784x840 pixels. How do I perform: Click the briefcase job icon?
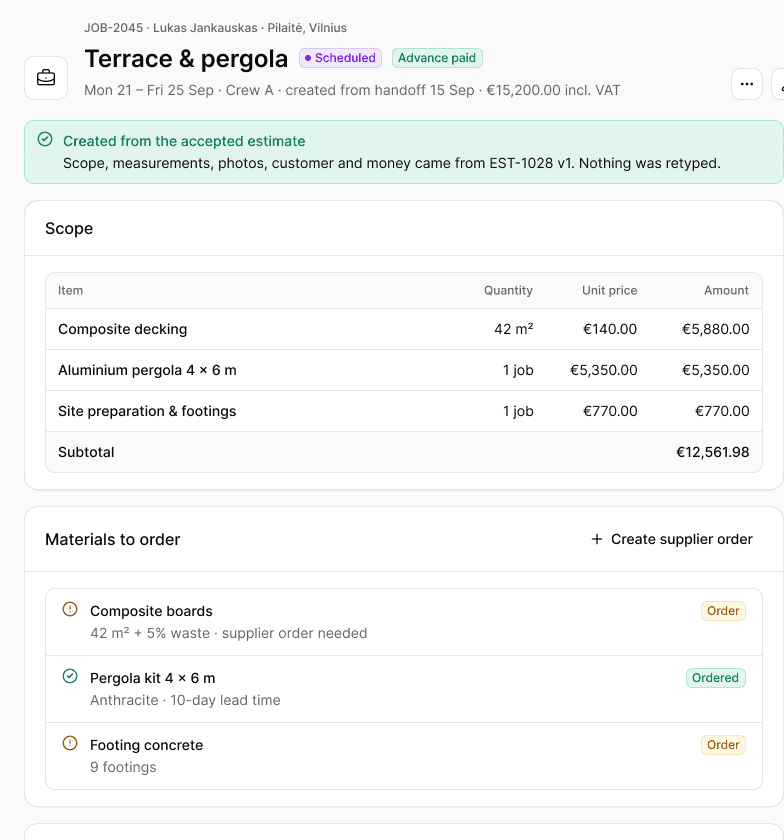pos(46,78)
